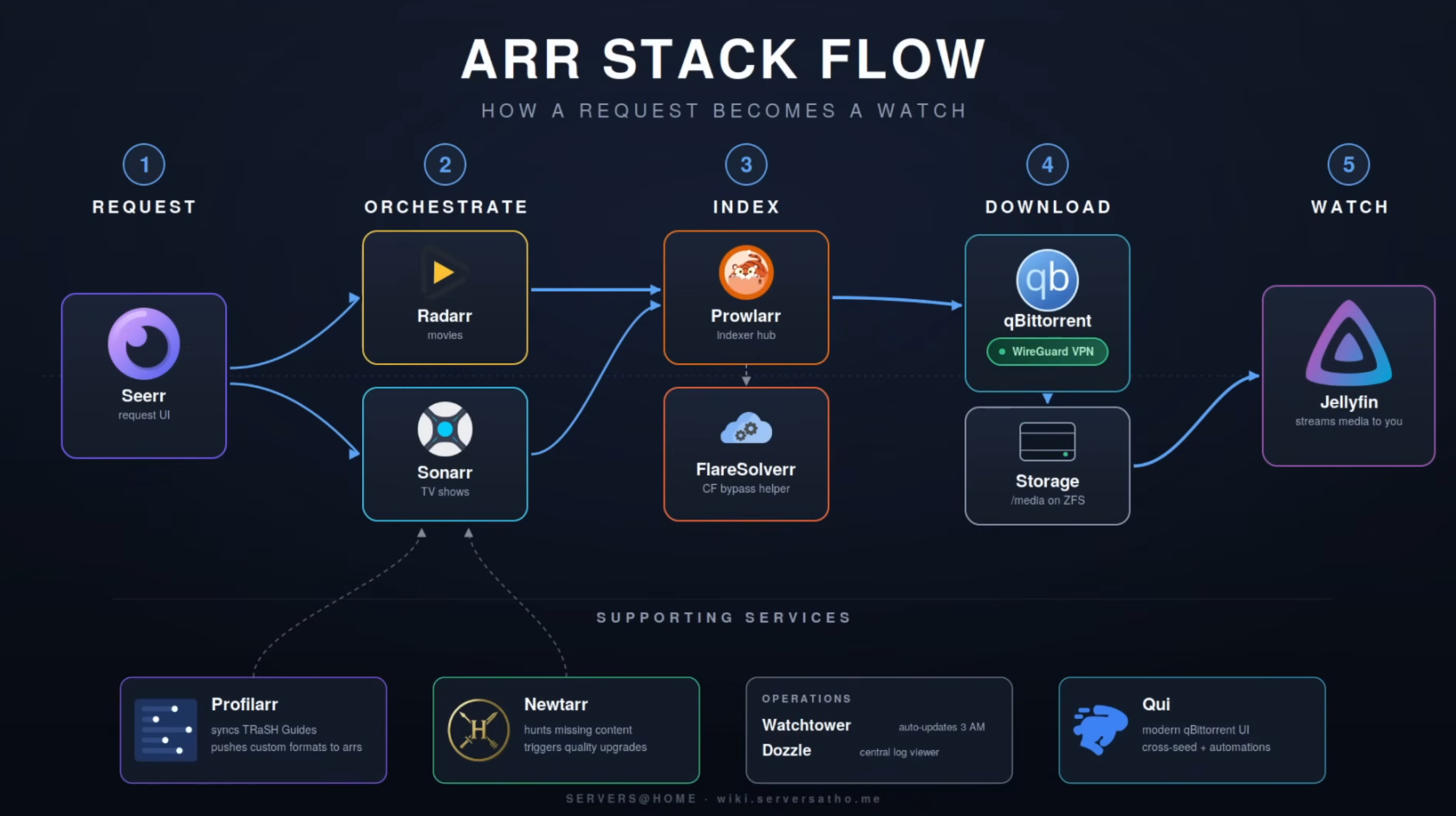Click the 'auto-updates 3 AM' note
1456x816 pixels.
click(941, 728)
